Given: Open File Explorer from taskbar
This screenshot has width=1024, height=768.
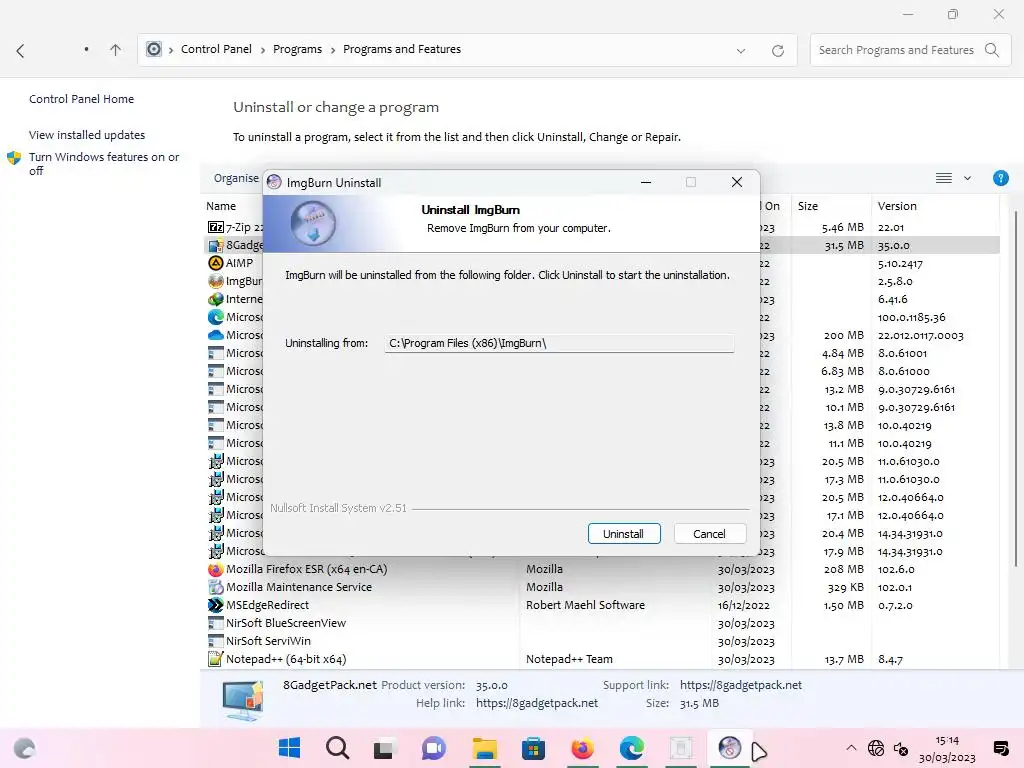Looking at the screenshot, I should tap(485, 748).
